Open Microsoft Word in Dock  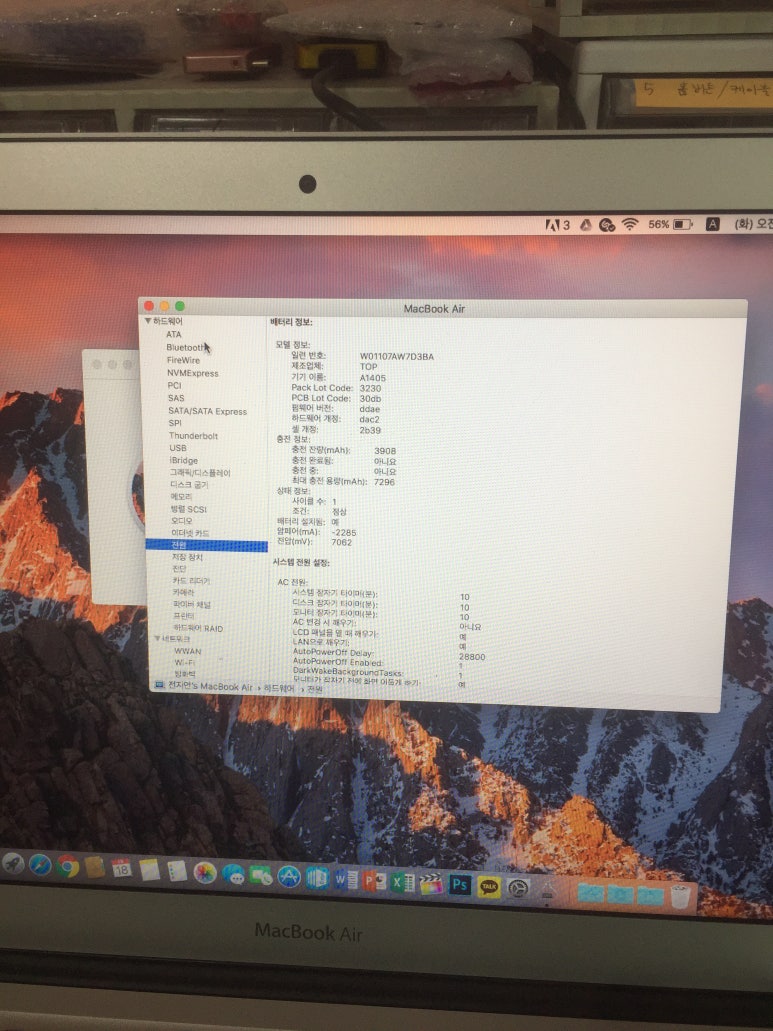coord(346,879)
